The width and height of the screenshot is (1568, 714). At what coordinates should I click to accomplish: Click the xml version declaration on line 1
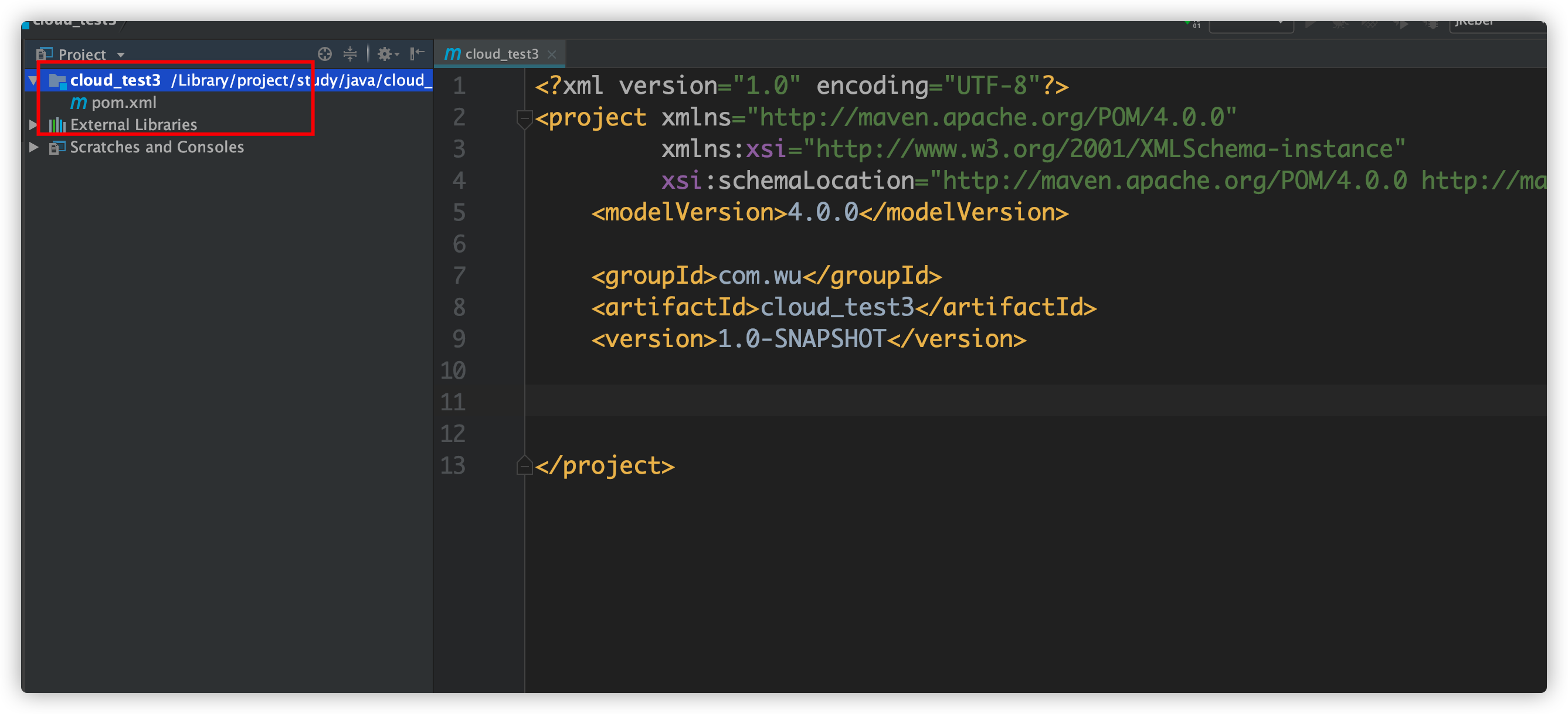(x=802, y=86)
